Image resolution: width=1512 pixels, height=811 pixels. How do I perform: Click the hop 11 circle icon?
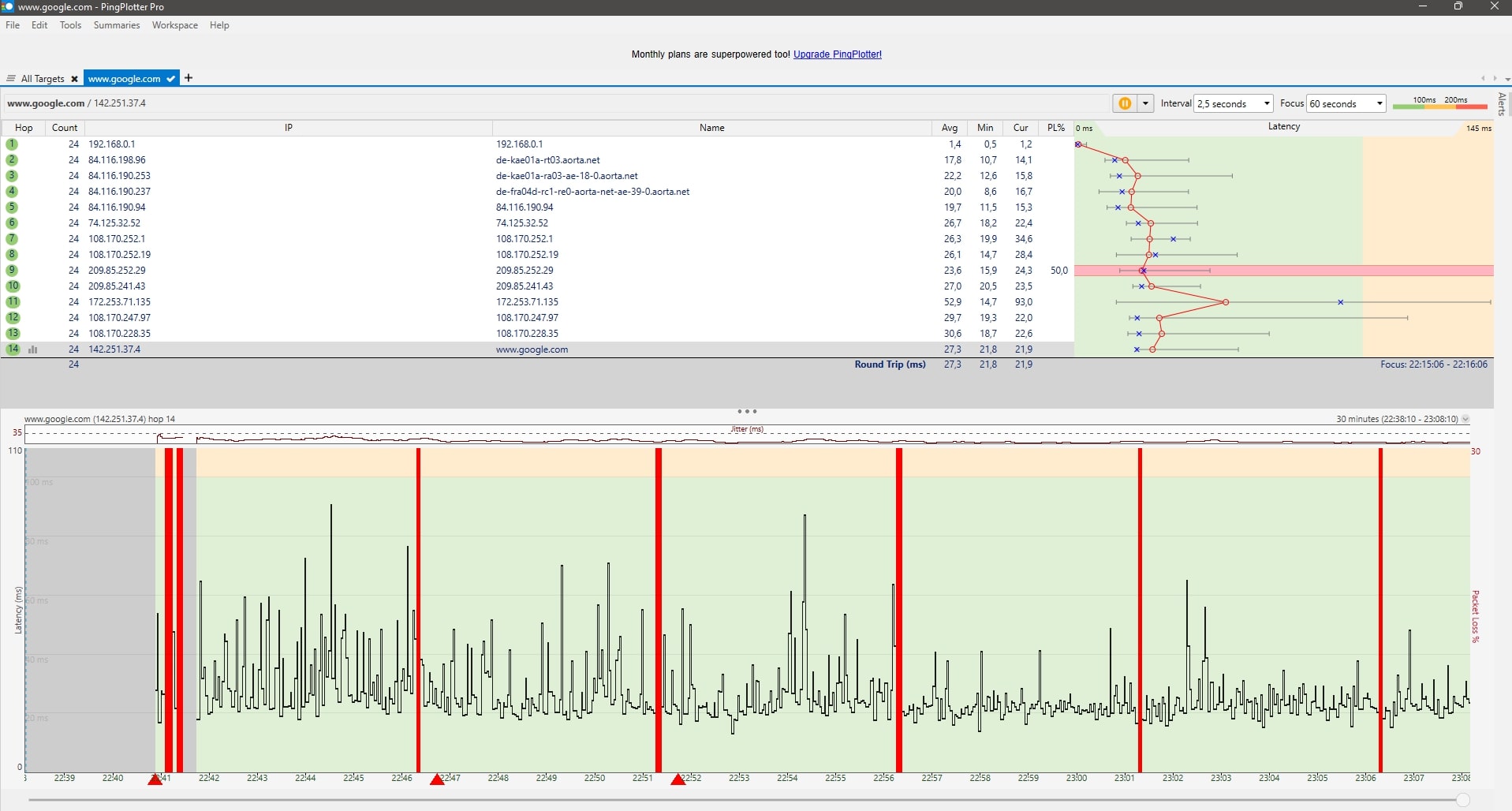(x=13, y=302)
